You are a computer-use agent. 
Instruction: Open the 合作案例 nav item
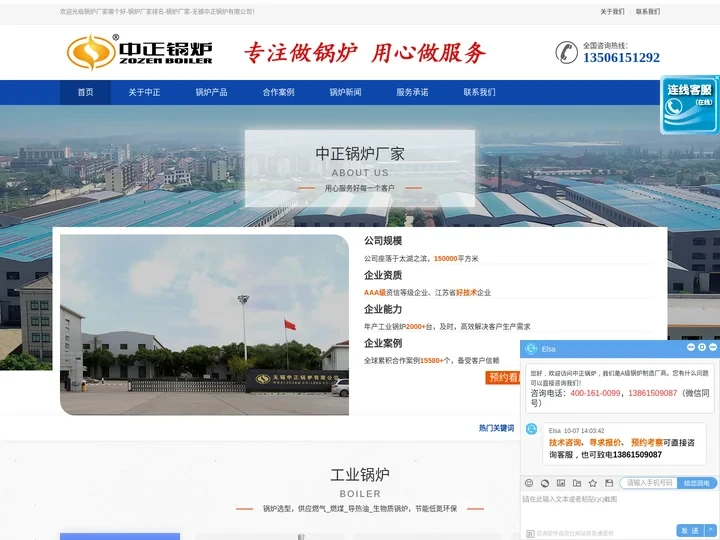(278, 92)
